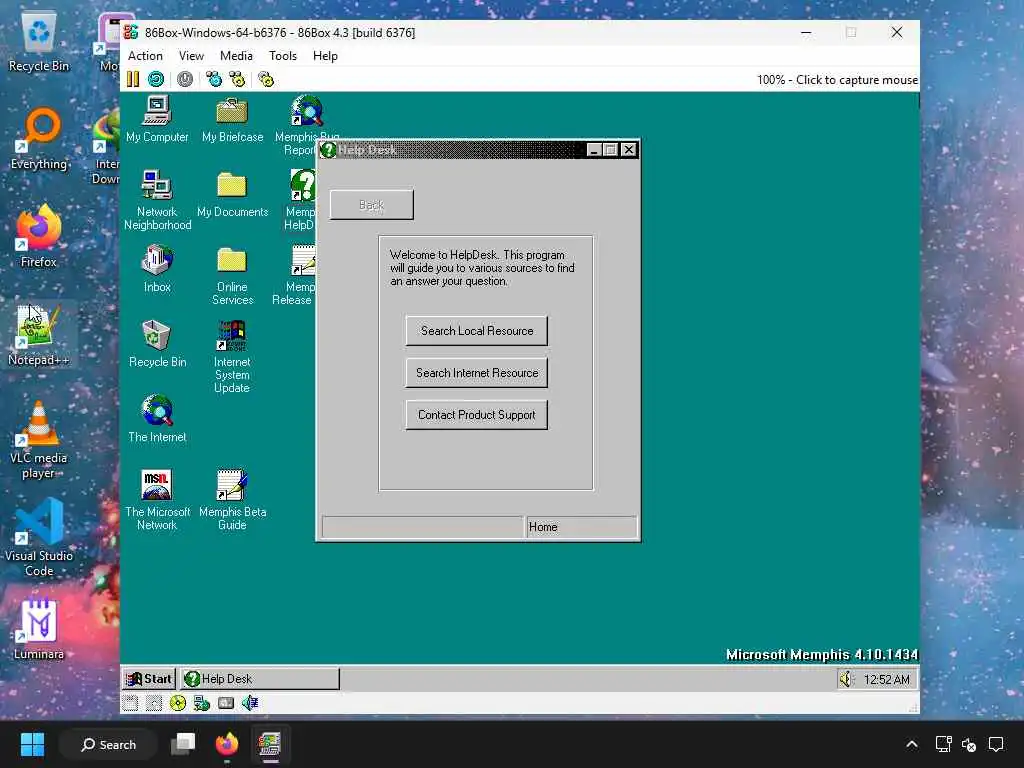This screenshot has height=768, width=1024.
Task: Click the Memphis tray volume speaker
Action: click(846, 679)
